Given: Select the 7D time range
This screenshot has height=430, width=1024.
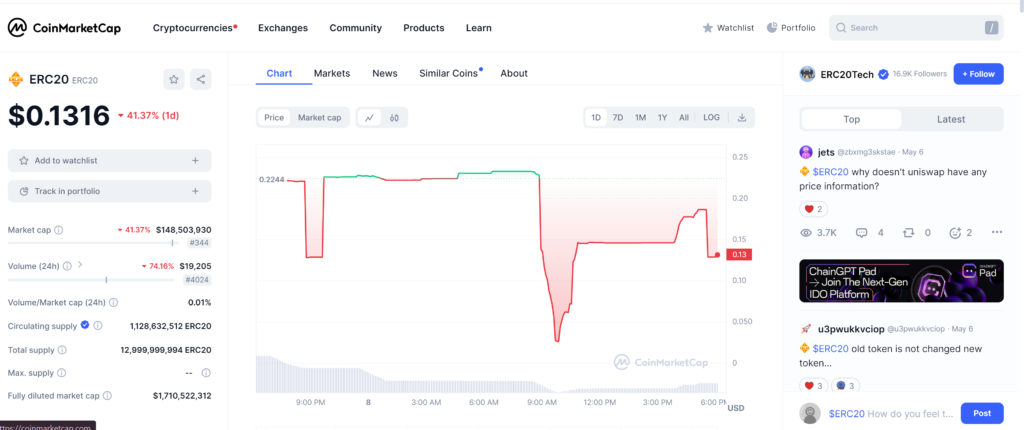Looking at the screenshot, I should click(618, 118).
